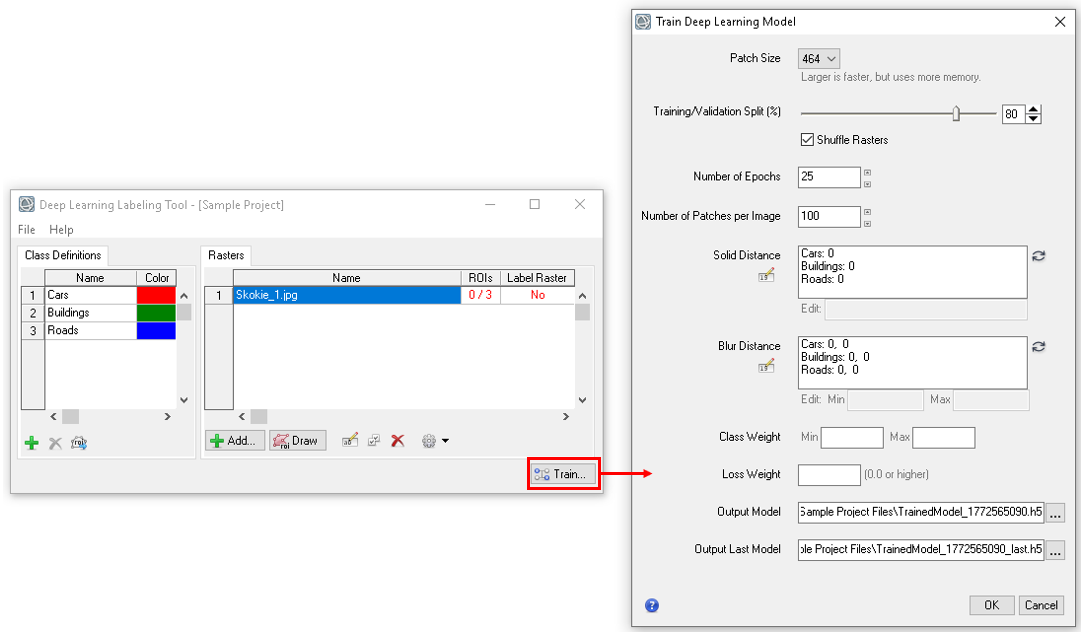The image size is (1082, 632).
Task: Click the green plus add class icon
Action: coord(31,443)
